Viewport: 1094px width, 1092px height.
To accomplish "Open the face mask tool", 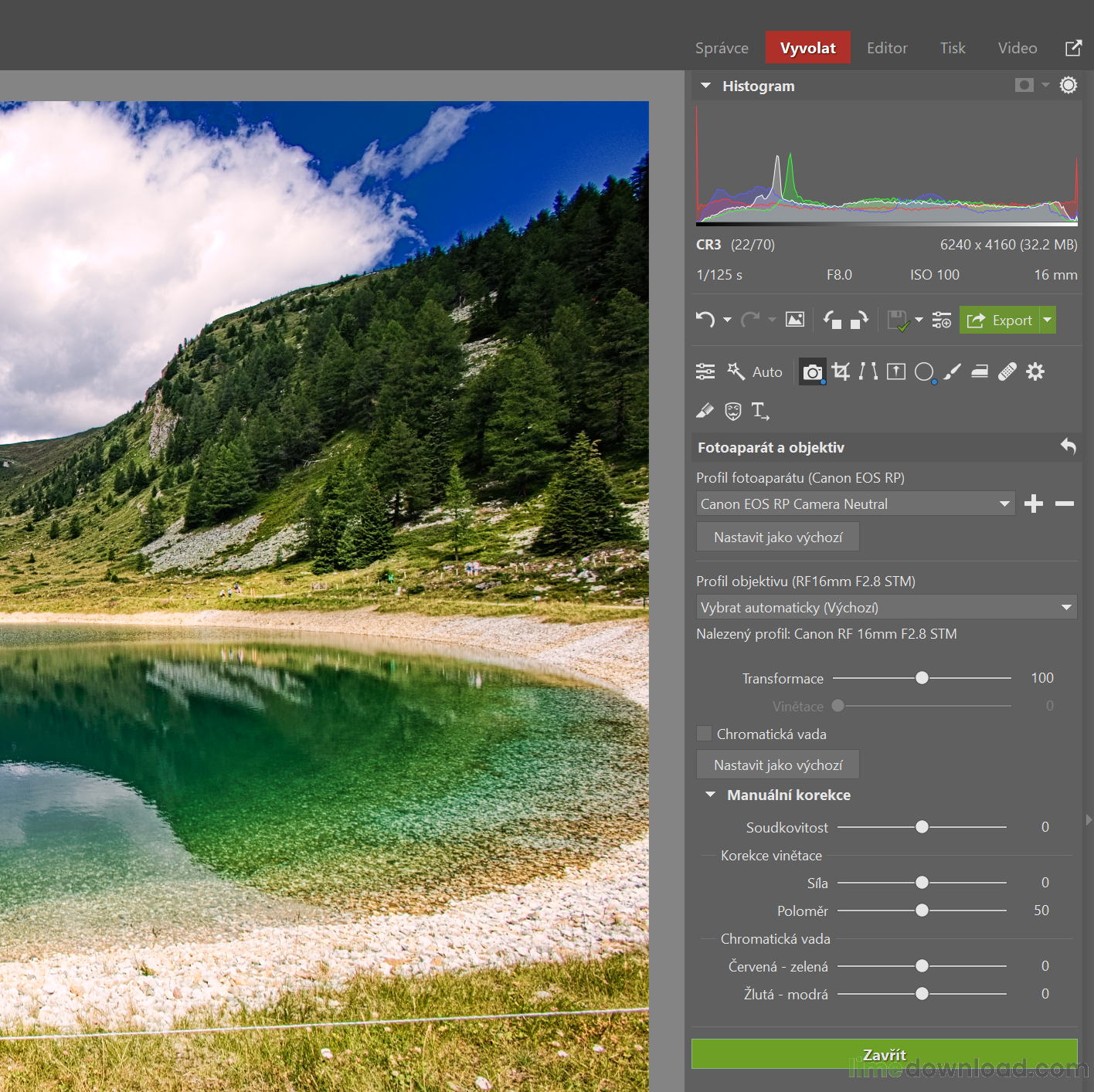I will [x=732, y=411].
